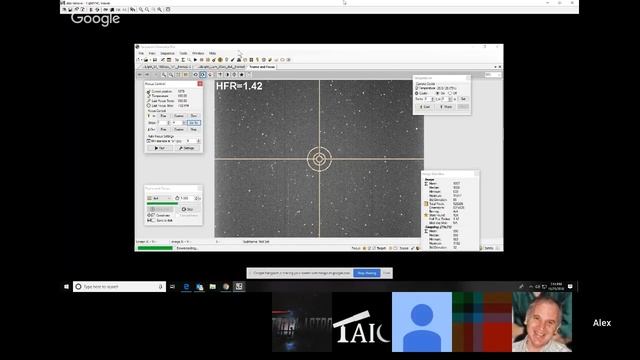640x360 pixels.
Task: Click the globe icon in the main toolbar
Action: coord(220,60)
